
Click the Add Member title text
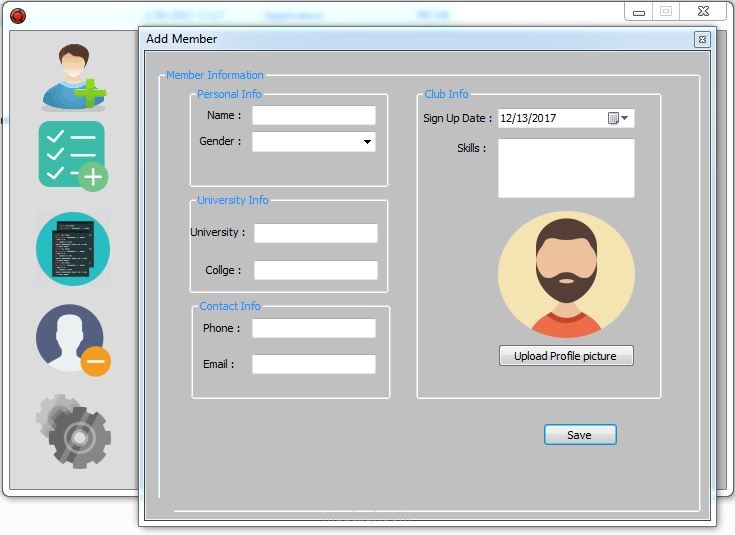pyautogui.click(x=181, y=39)
